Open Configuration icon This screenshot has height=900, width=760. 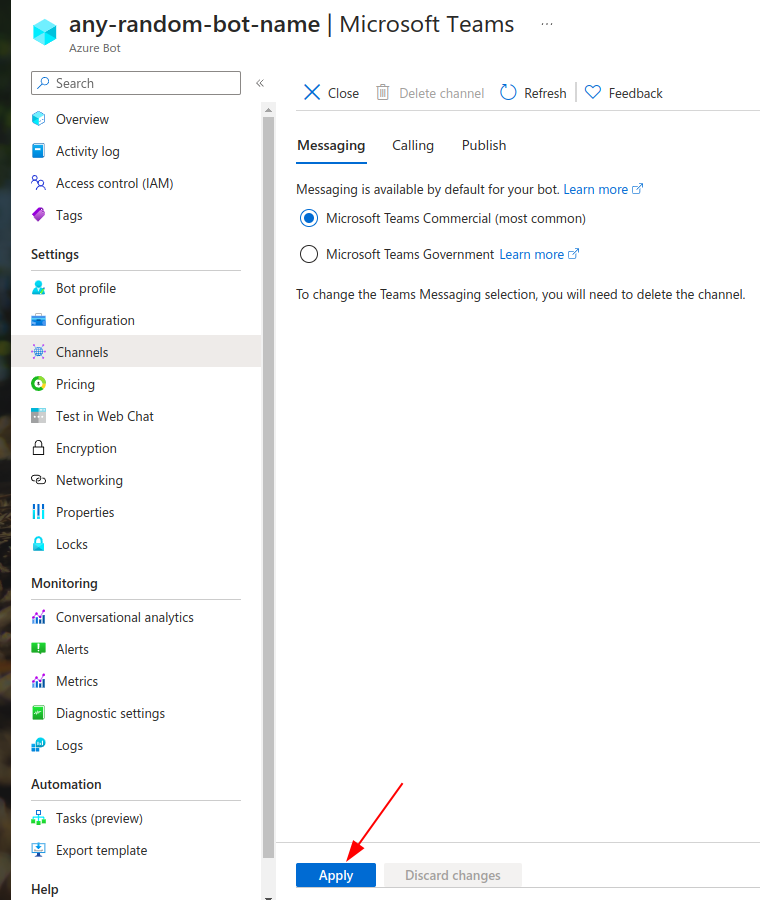[38, 320]
